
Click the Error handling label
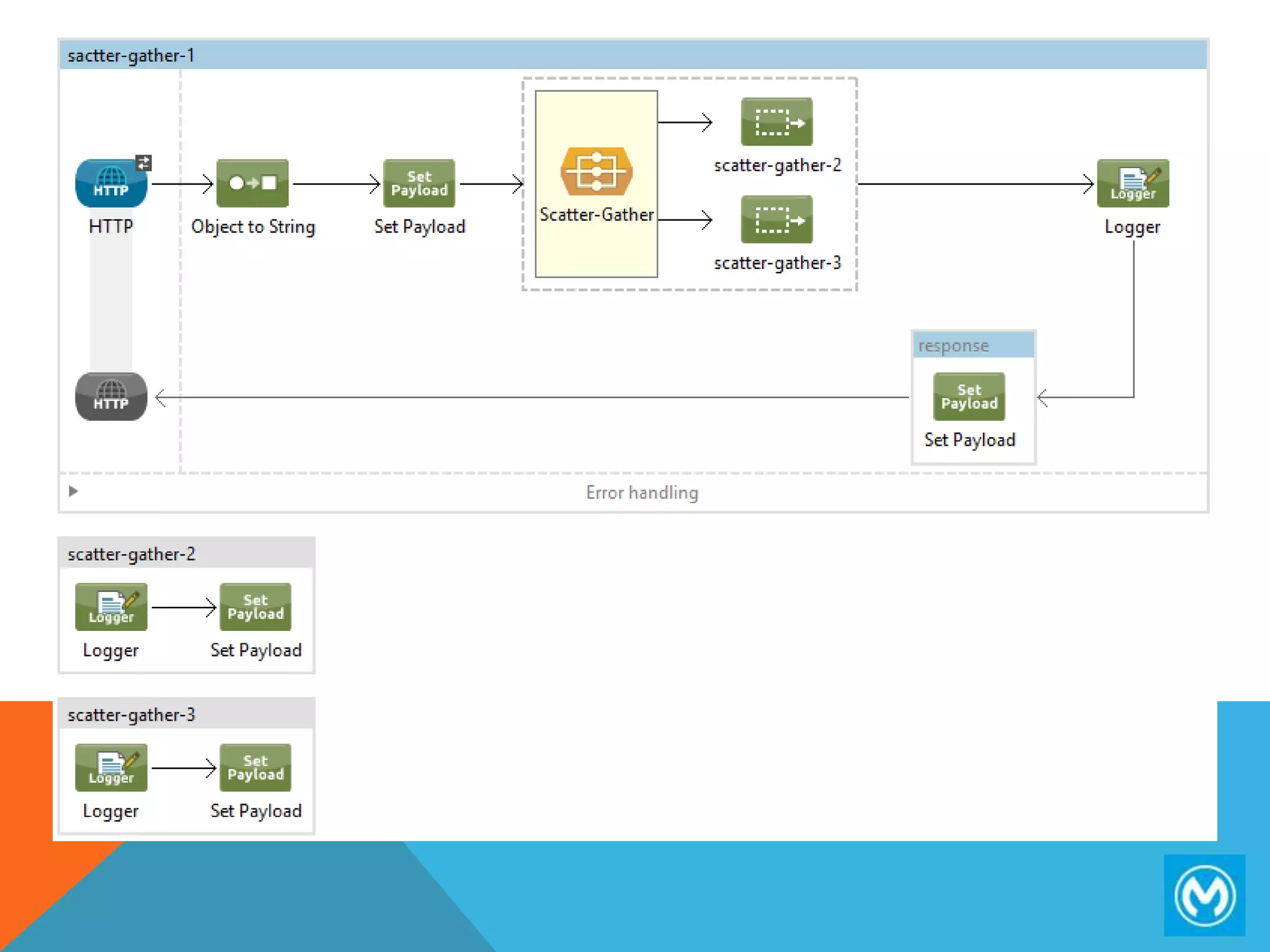tap(642, 493)
